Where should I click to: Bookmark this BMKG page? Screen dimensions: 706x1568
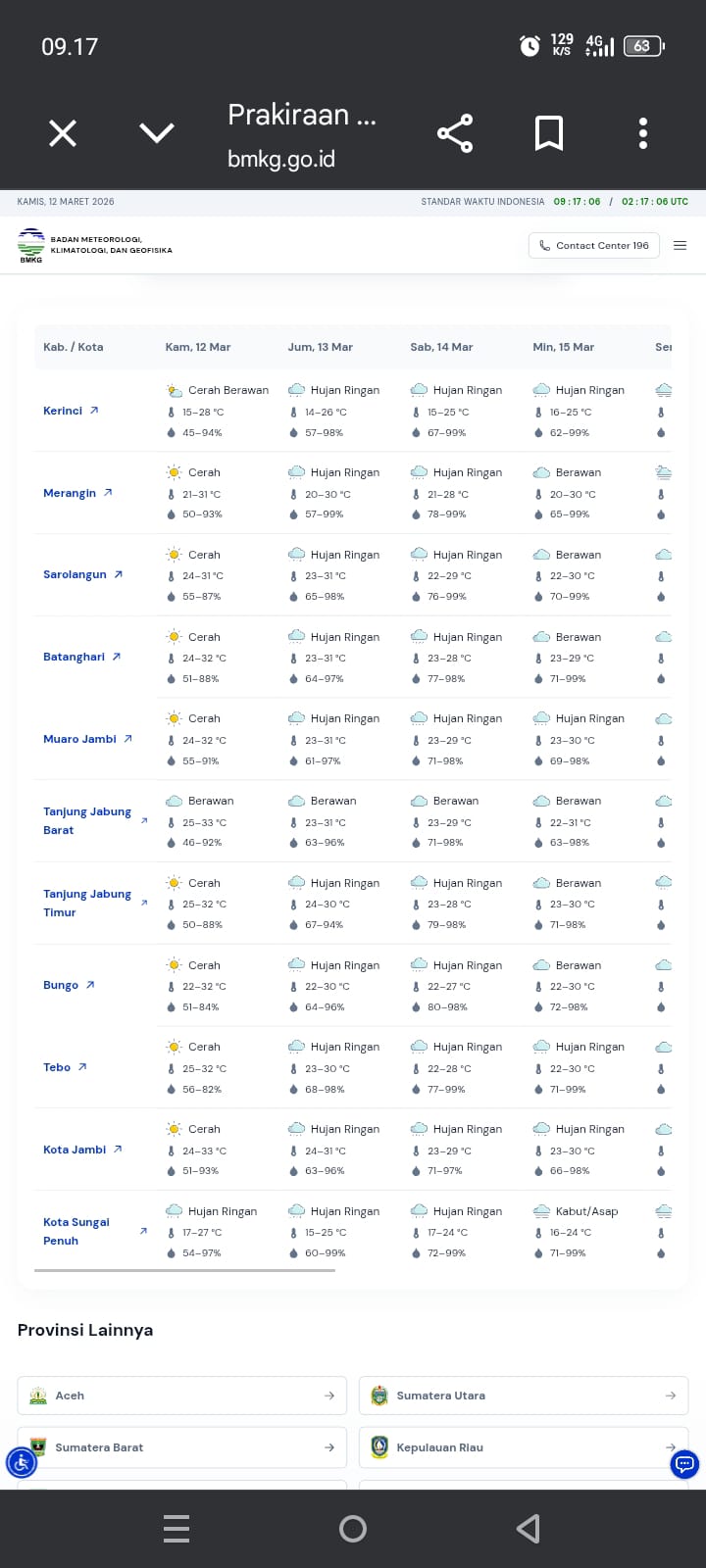coord(549,133)
